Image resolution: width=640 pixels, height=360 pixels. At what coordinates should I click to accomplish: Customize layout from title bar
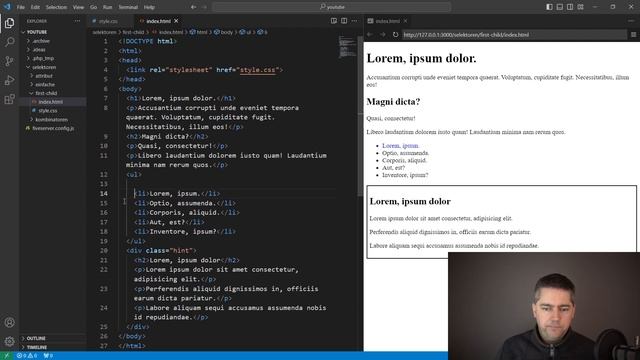pos(580,7)
